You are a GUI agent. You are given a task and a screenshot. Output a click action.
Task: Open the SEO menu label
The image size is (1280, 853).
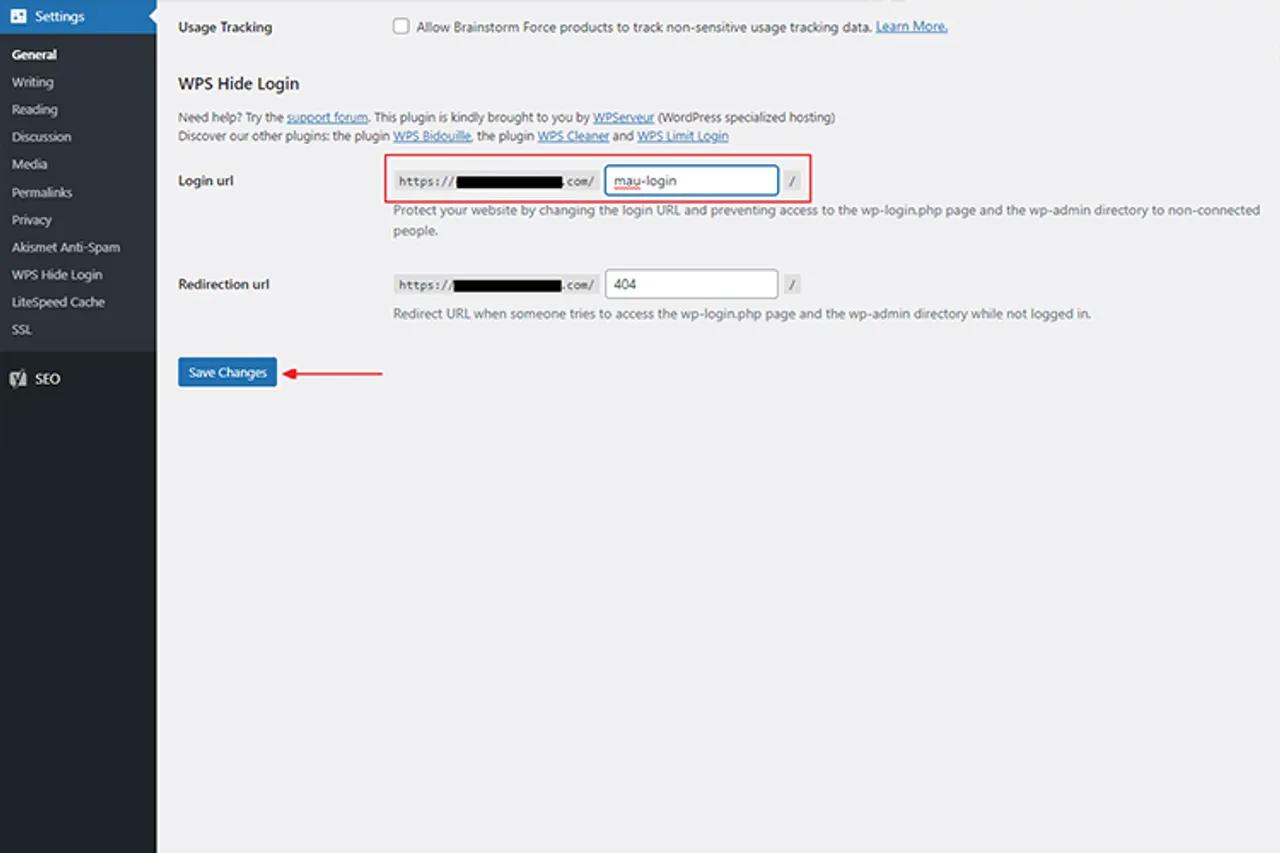coord(48,379)
